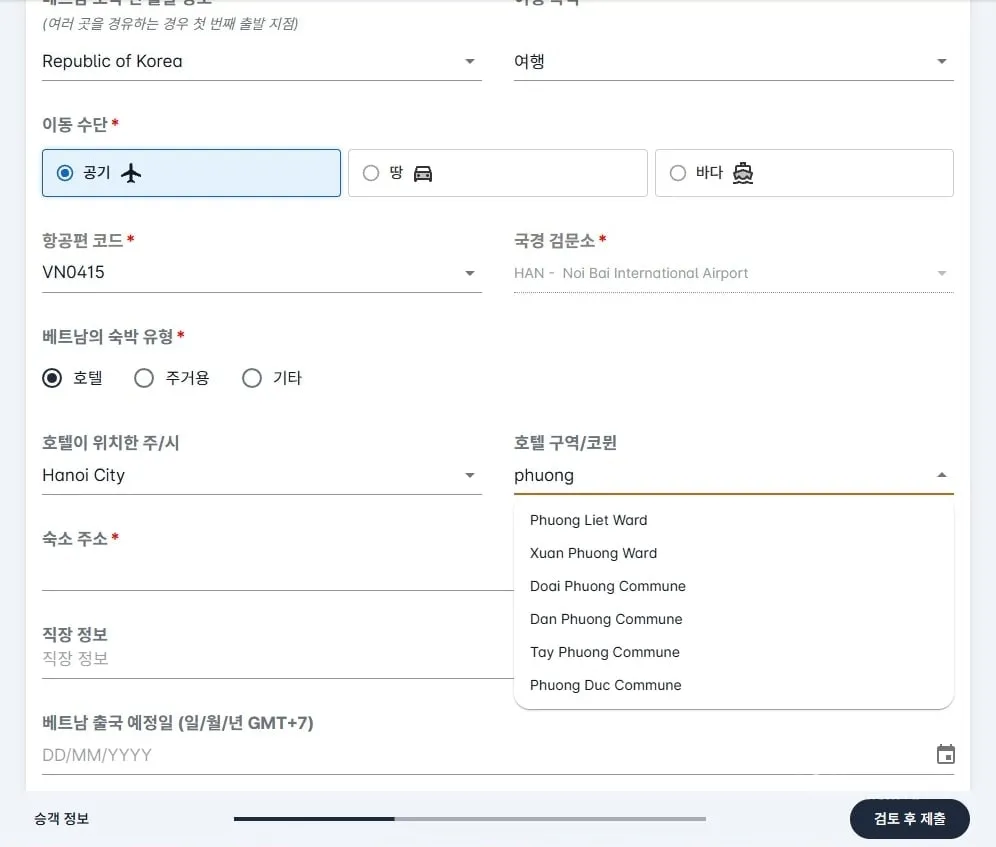Click the 직장 정보 workplace input field
This screenshot has height=847, width=996.
click(x=278, y=659)
